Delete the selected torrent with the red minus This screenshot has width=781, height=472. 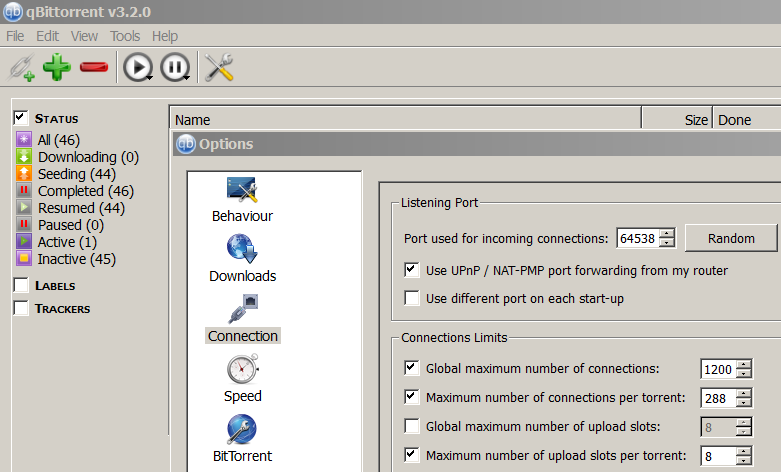(94, 67)
